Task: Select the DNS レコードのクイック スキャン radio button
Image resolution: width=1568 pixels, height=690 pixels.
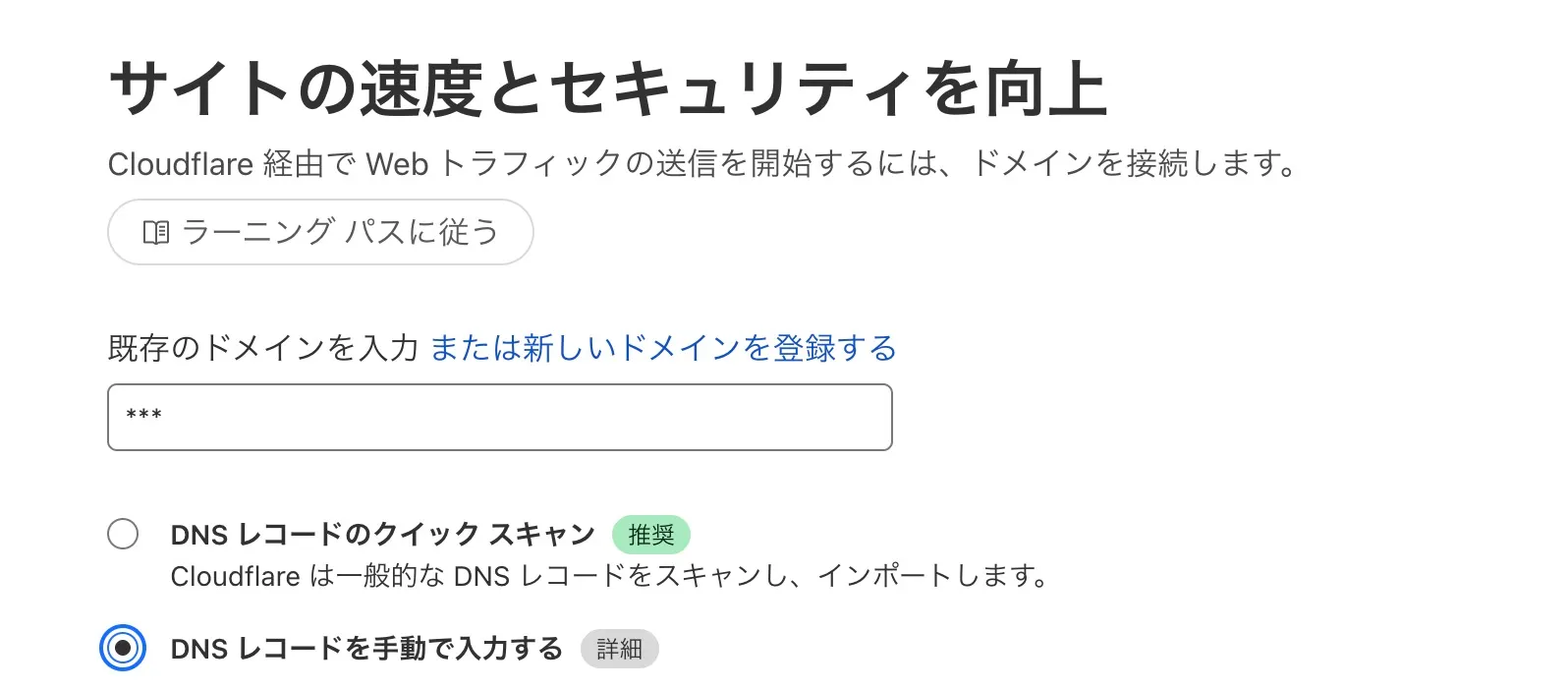Action: click(x=123, y=535)
